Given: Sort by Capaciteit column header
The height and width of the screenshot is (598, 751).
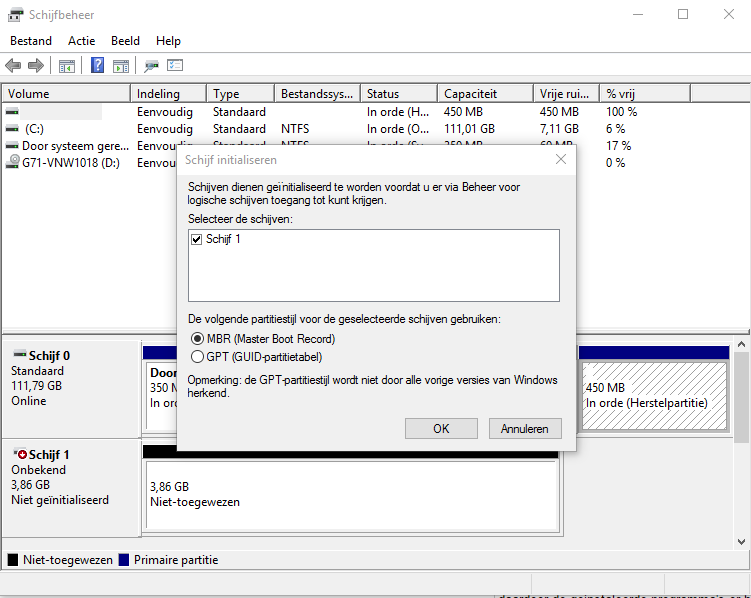Looking at the screenshot, I should (486, 93).
